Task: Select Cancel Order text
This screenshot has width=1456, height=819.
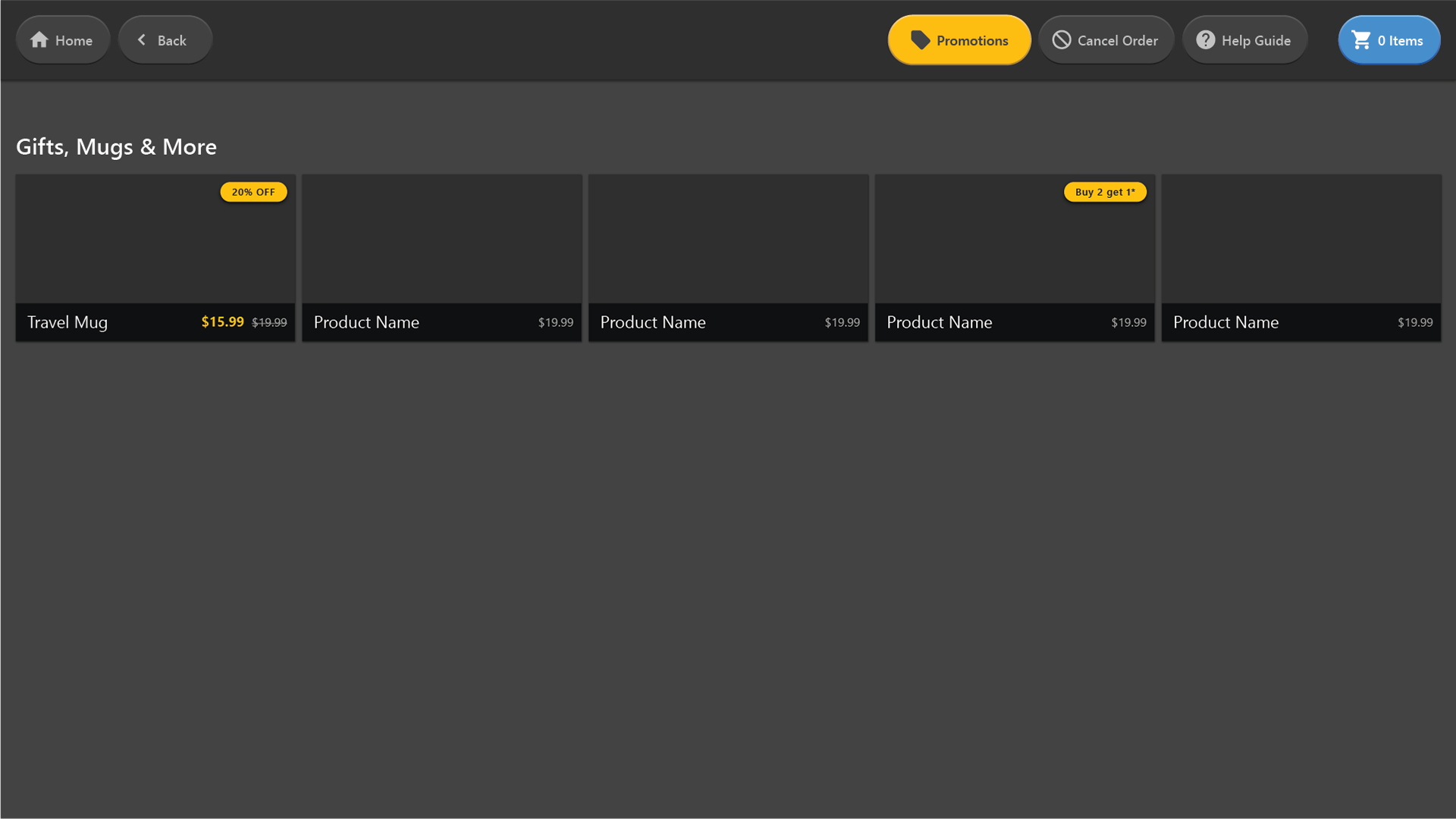Action: [1118, 41]
